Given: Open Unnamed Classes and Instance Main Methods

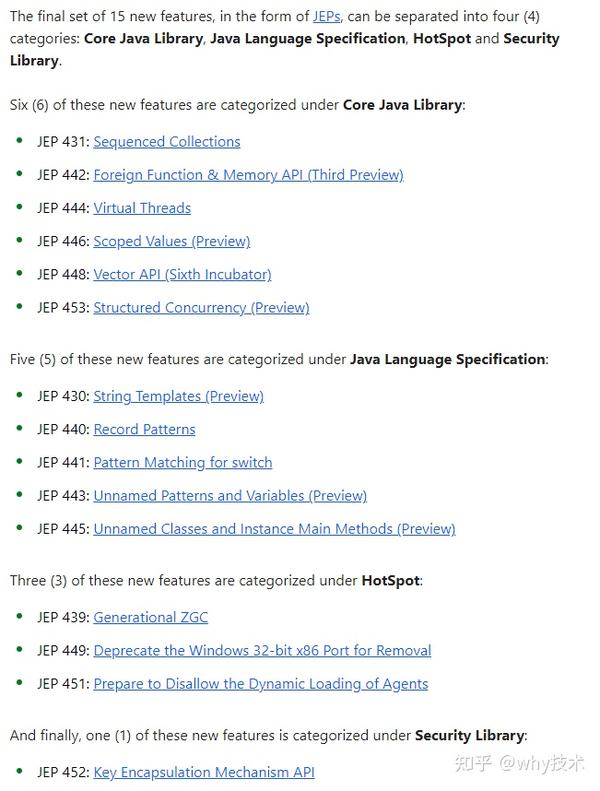Looking at the screenshot, I should pos(274,529).
